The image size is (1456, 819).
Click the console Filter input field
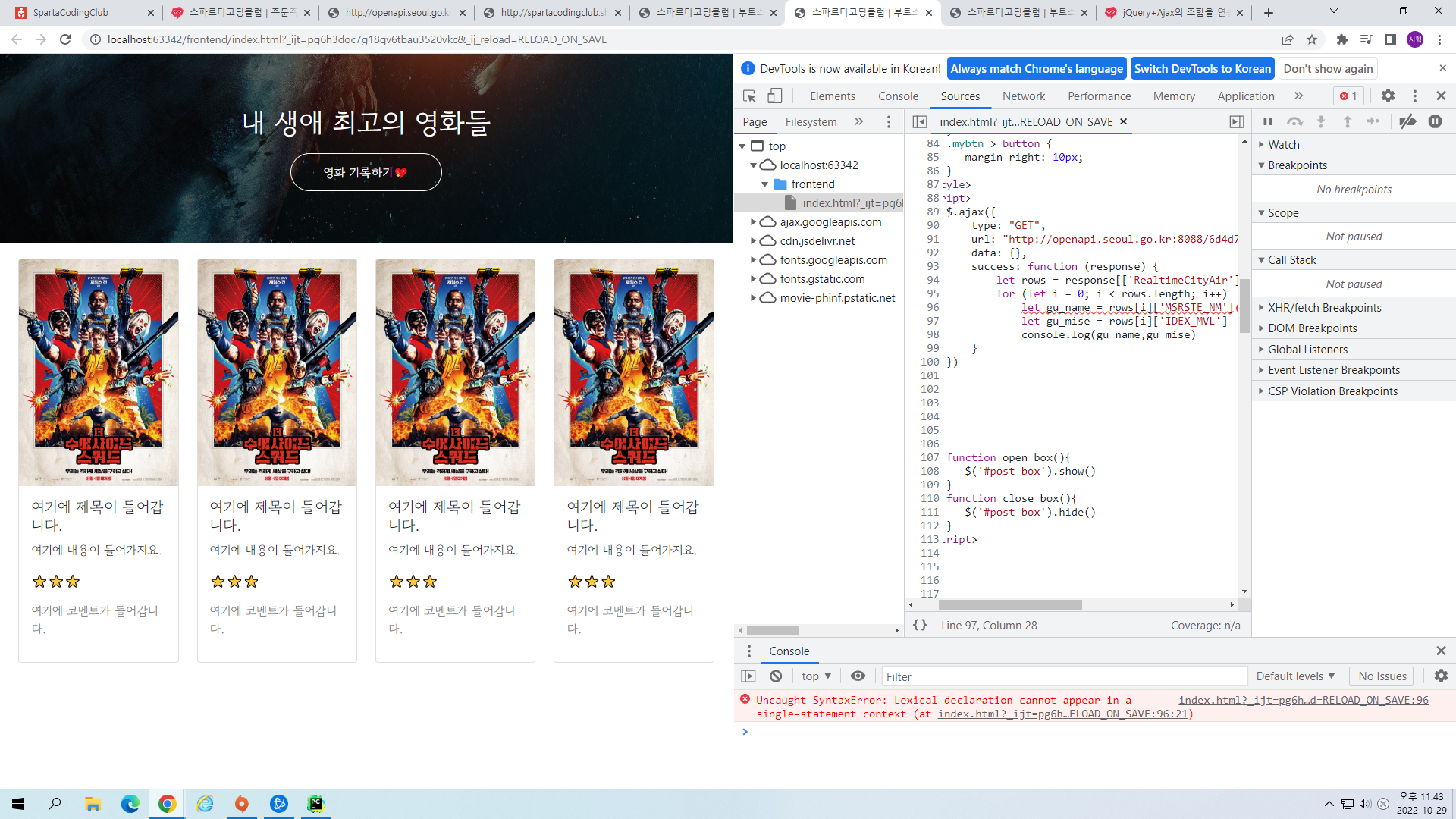point(1063,676)
